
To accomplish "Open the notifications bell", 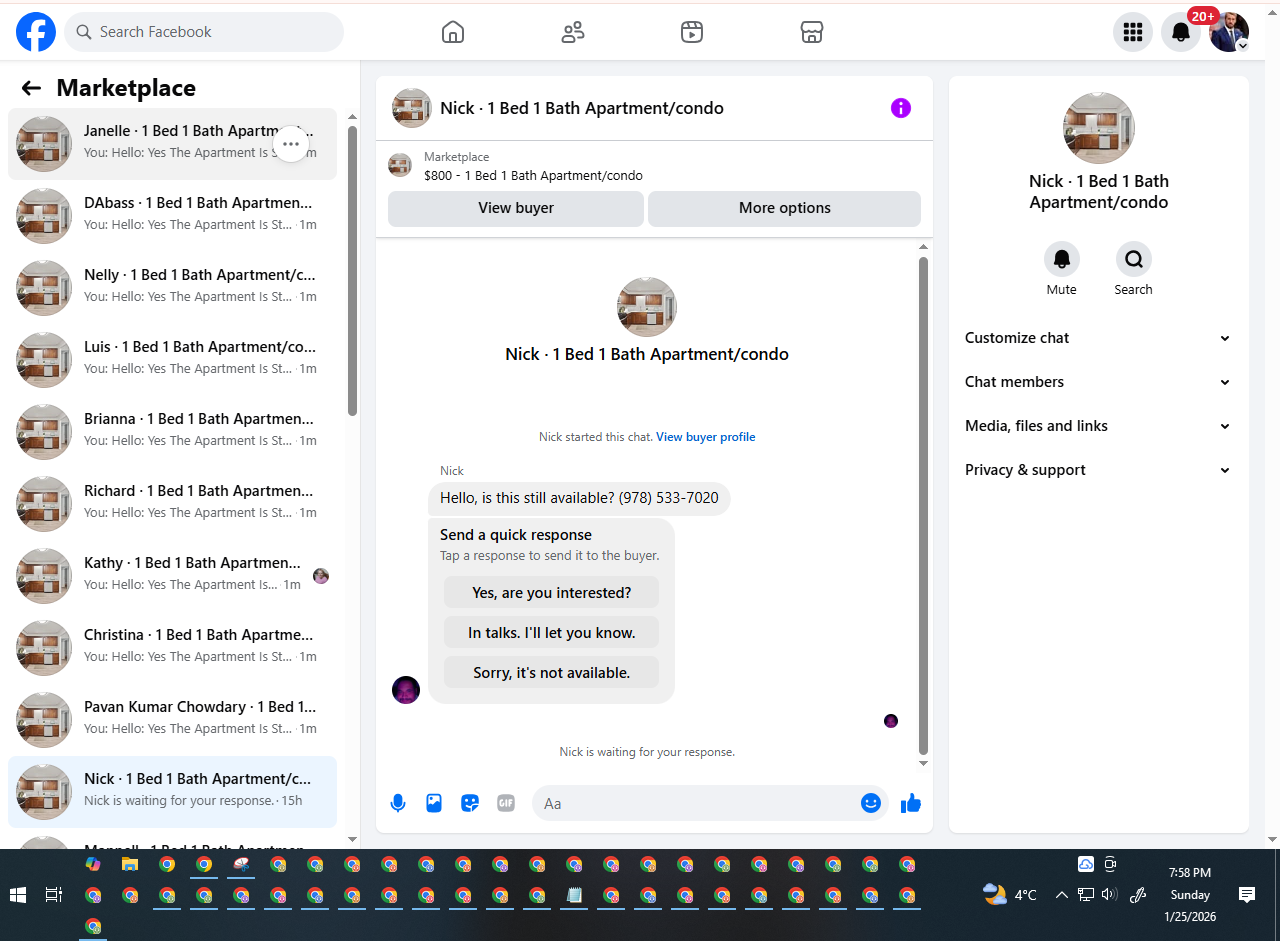I will 1181,32.
